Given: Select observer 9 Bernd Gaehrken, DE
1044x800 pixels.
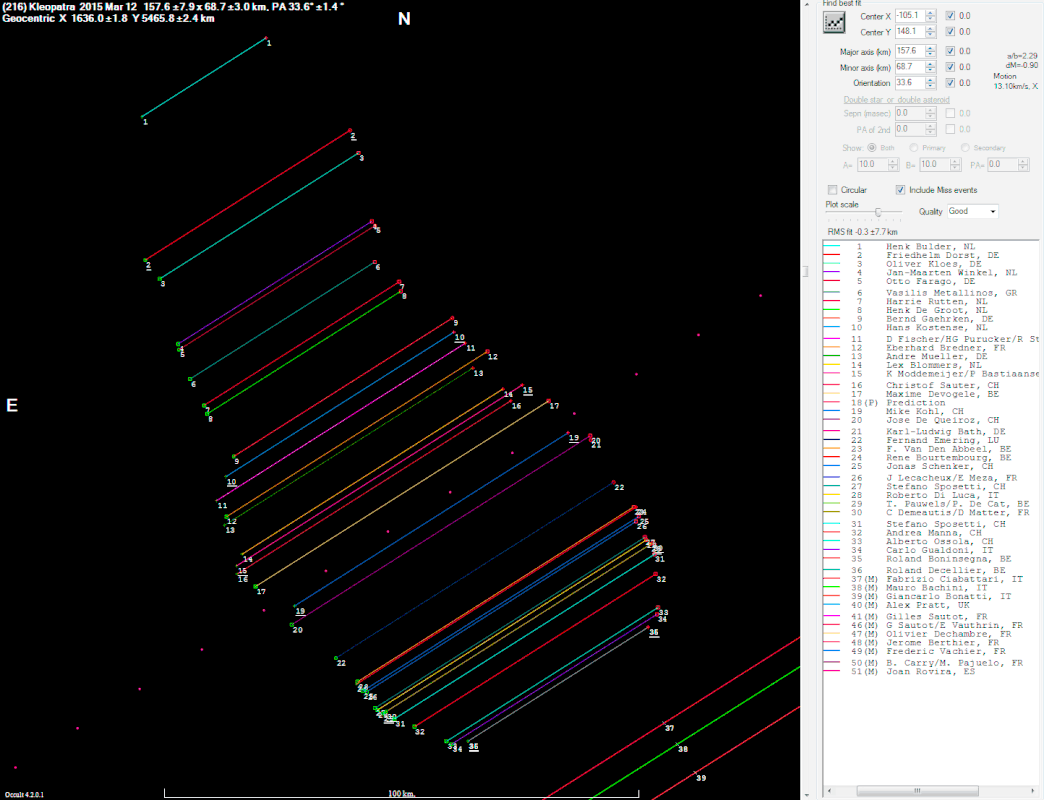Looking at the screenshot, I should pyautogui.click(x=930, y=319).
